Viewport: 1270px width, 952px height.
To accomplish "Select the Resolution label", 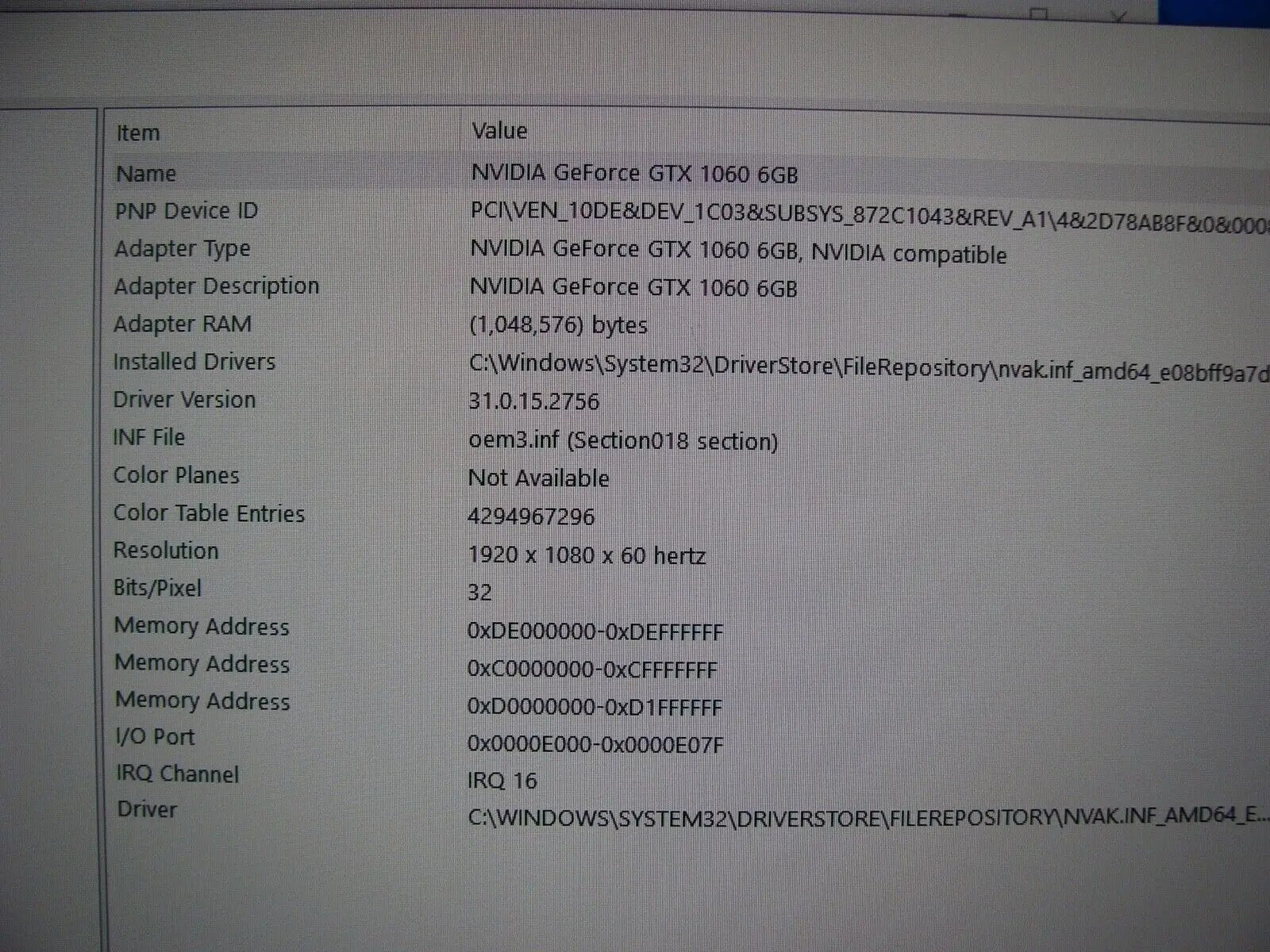I will (166, 550).
